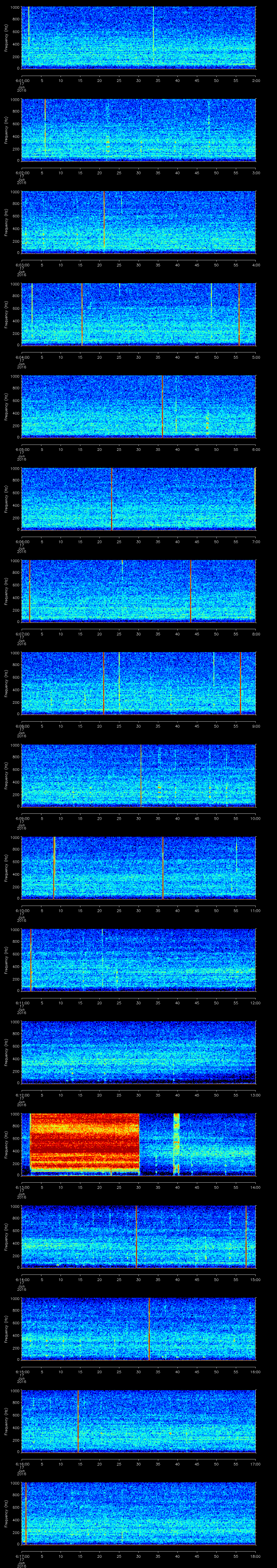Click the '6:08:00' start time label
The image size is (277, 1568).
click(22, 726)
